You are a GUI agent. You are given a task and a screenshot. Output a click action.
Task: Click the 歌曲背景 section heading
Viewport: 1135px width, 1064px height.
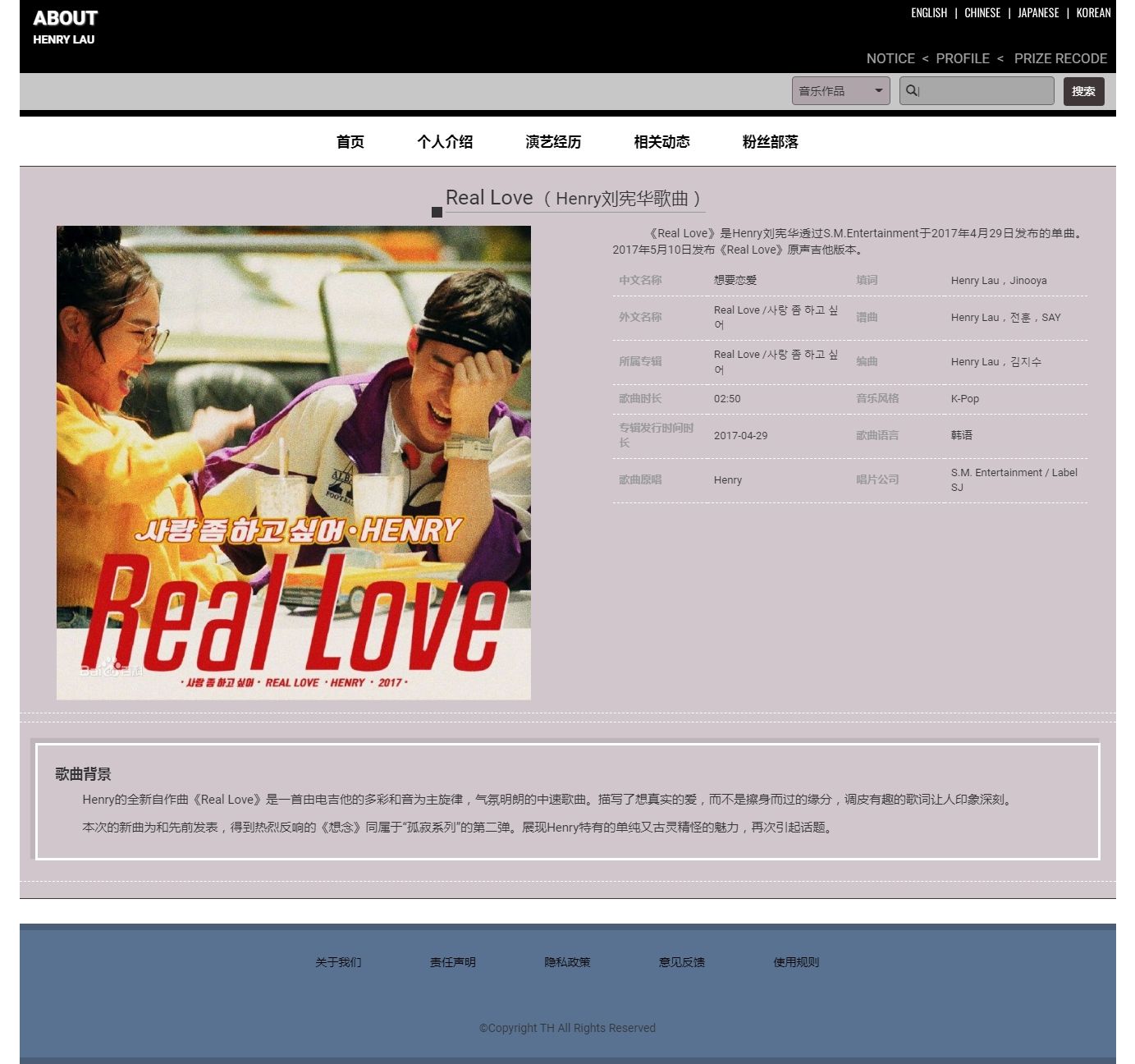pos(83,773)
